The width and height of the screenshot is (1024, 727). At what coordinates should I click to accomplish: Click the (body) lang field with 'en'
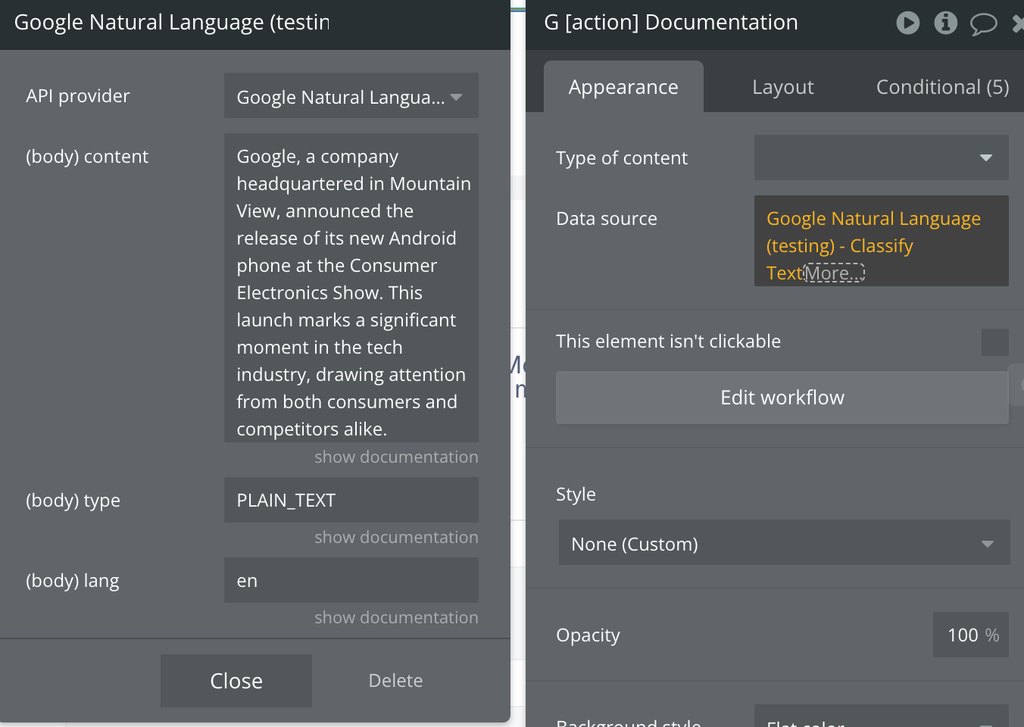click(351, 580)
